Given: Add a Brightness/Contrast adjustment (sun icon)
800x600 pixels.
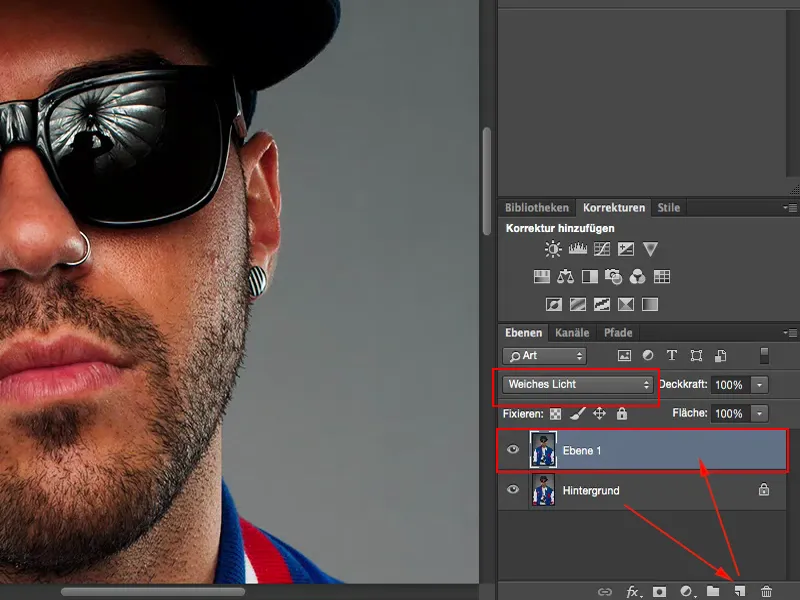Looking at the screenshot, I should 553,249.
